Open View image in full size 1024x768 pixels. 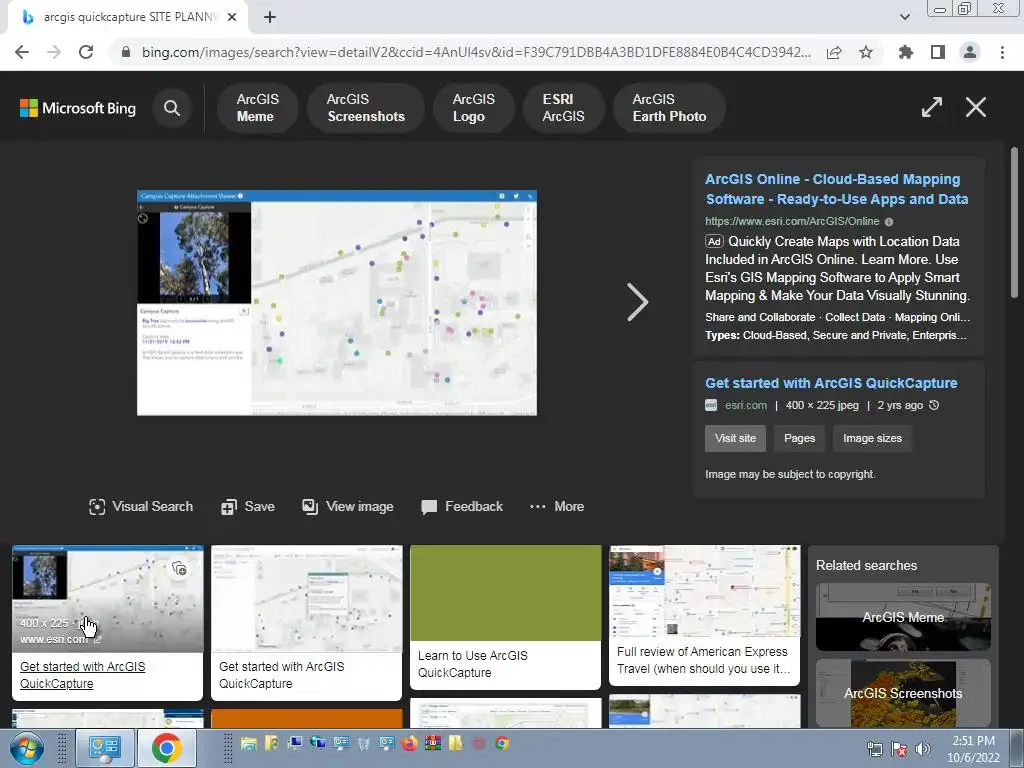click(347, 507)
